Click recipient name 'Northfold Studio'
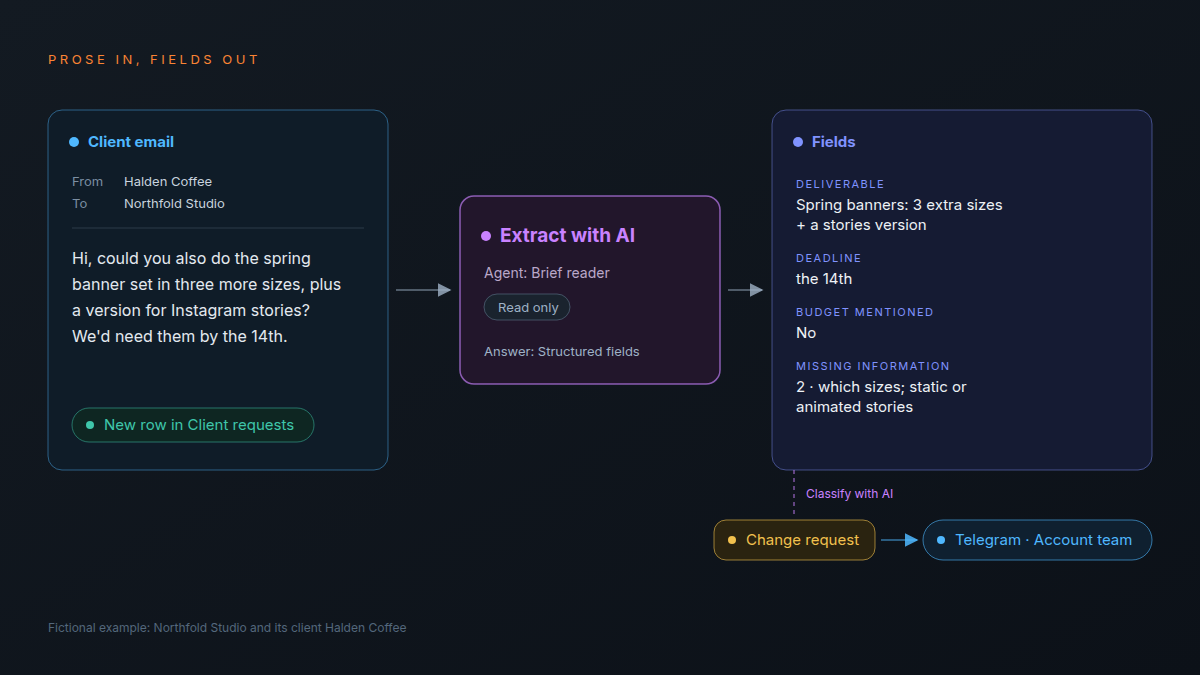This screenshot has width=1200, height=675. point(174,204)
